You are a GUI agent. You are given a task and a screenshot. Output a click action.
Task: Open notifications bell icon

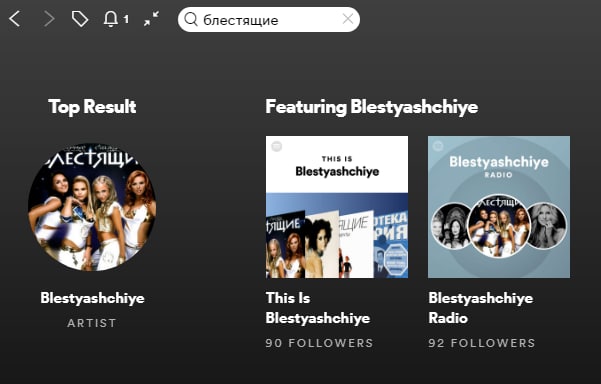click(x=111, y=19)
